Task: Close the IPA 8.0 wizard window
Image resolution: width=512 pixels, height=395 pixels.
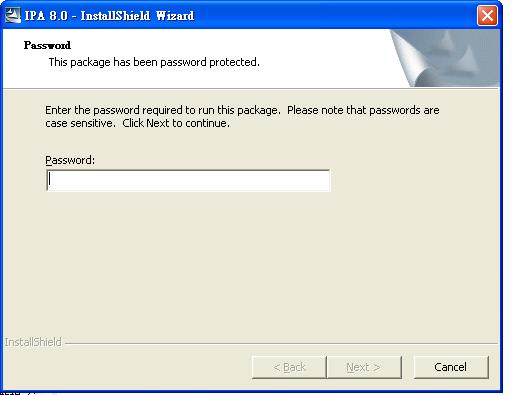Action: click(x=487, y=15)
